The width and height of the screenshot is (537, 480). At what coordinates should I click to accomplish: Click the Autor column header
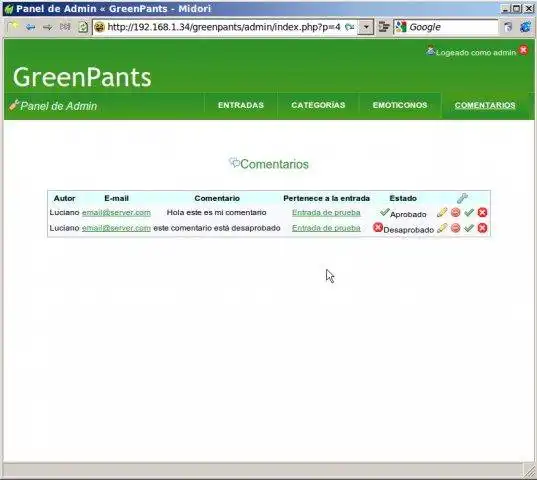click(64, 198)
